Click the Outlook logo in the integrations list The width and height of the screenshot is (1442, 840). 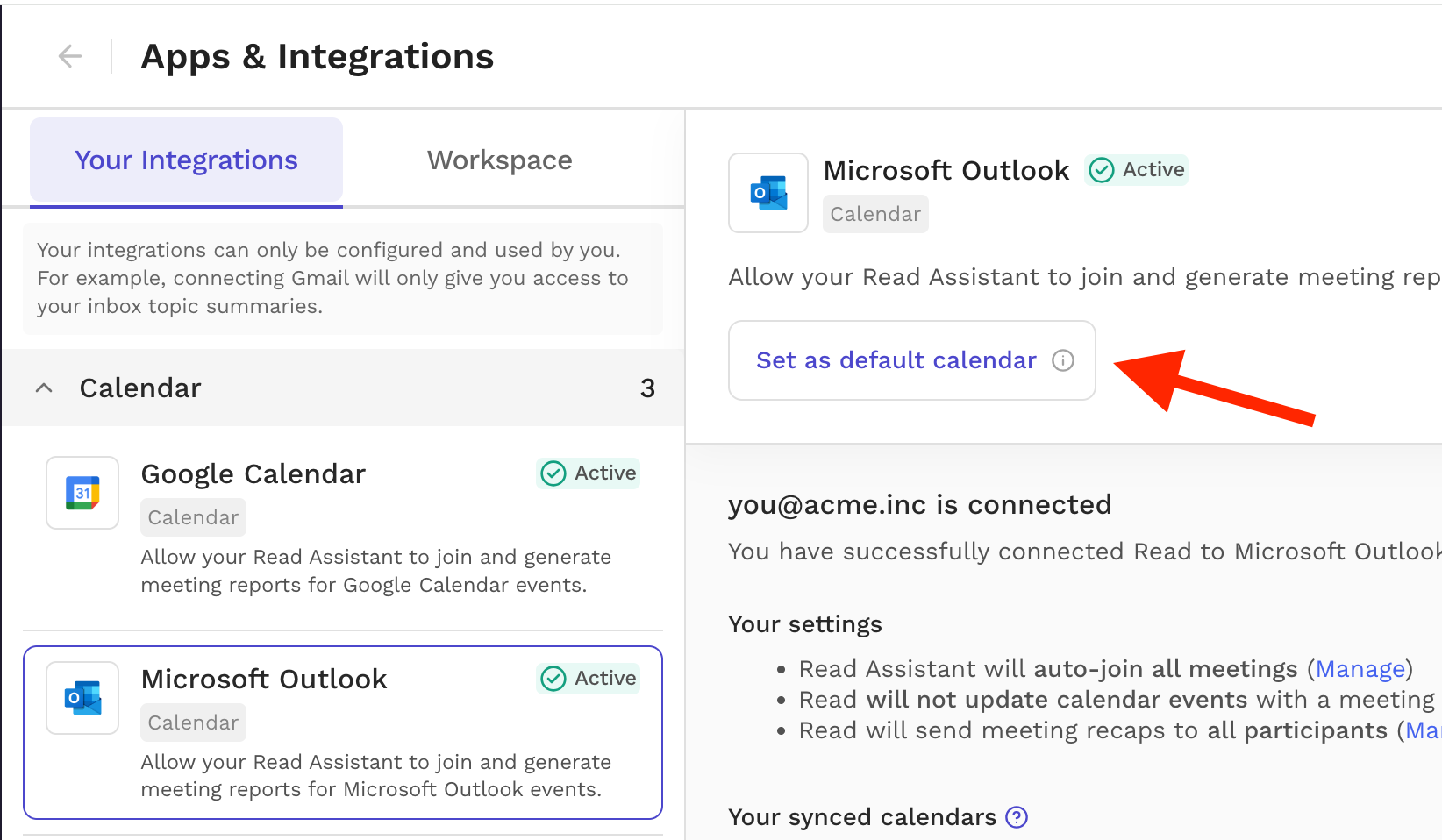82,698
